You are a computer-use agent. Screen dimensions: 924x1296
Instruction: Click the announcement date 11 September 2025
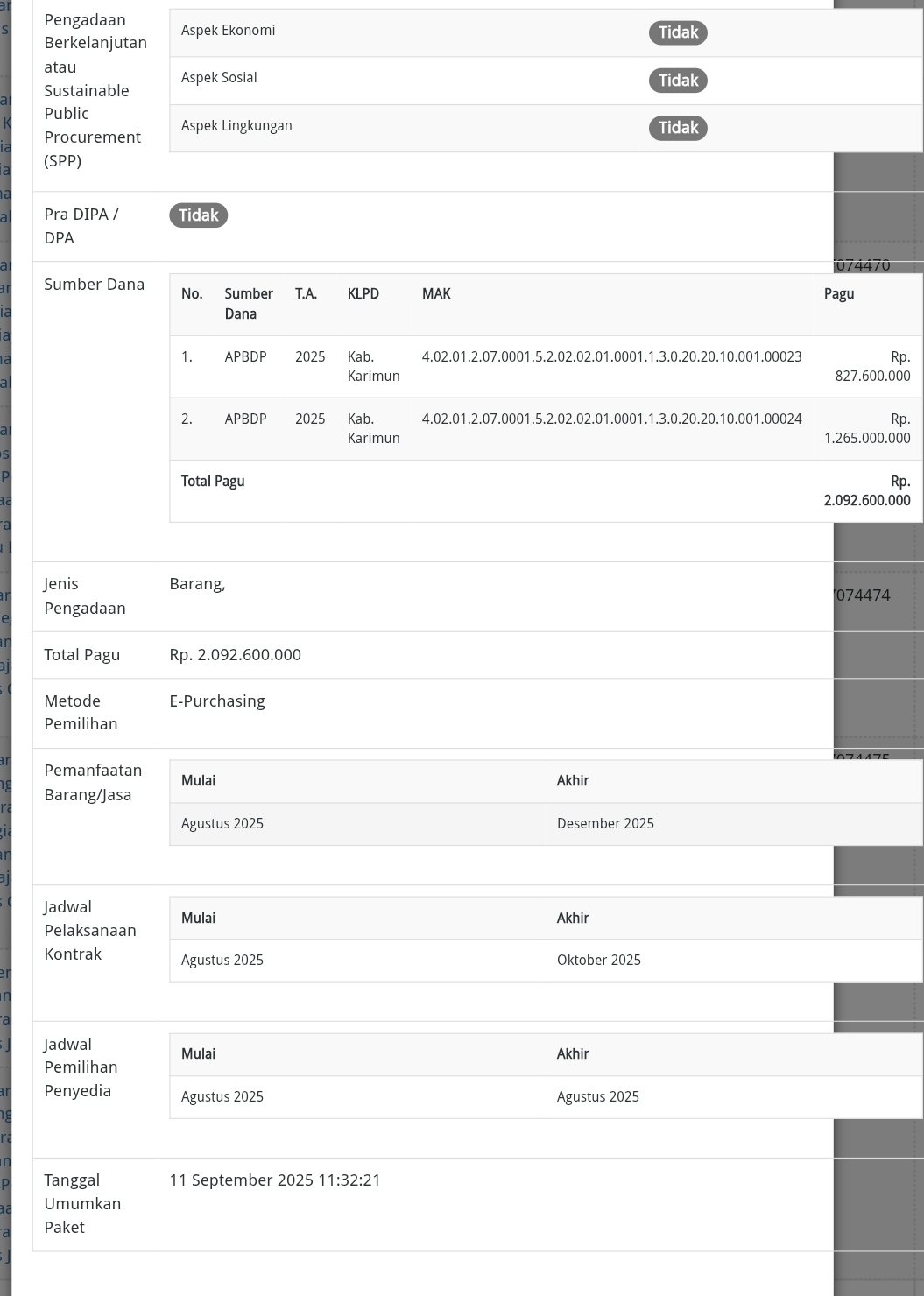point(274,1180)
